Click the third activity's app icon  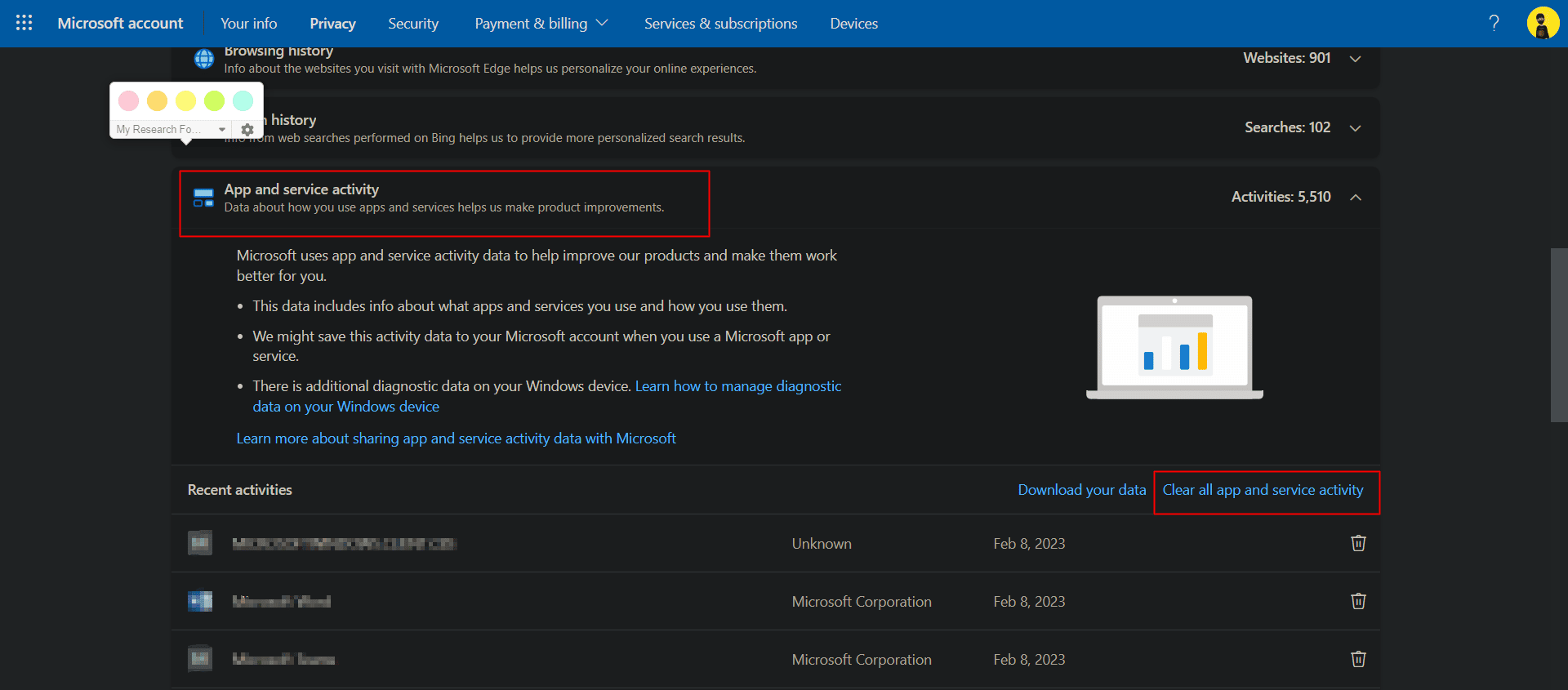[200, 659]
